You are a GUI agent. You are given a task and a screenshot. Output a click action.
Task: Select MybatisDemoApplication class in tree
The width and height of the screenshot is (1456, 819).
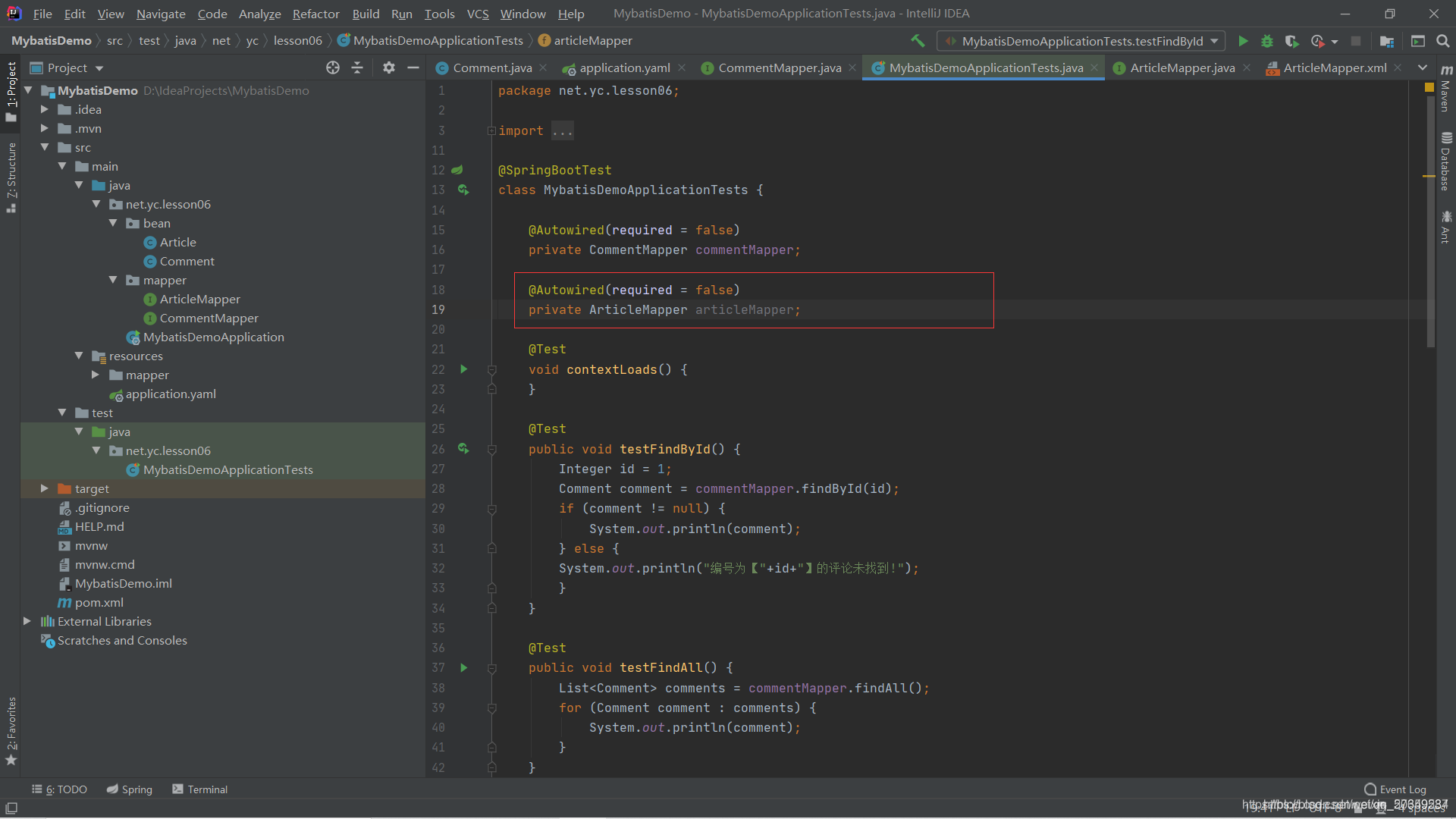(213, 337)
